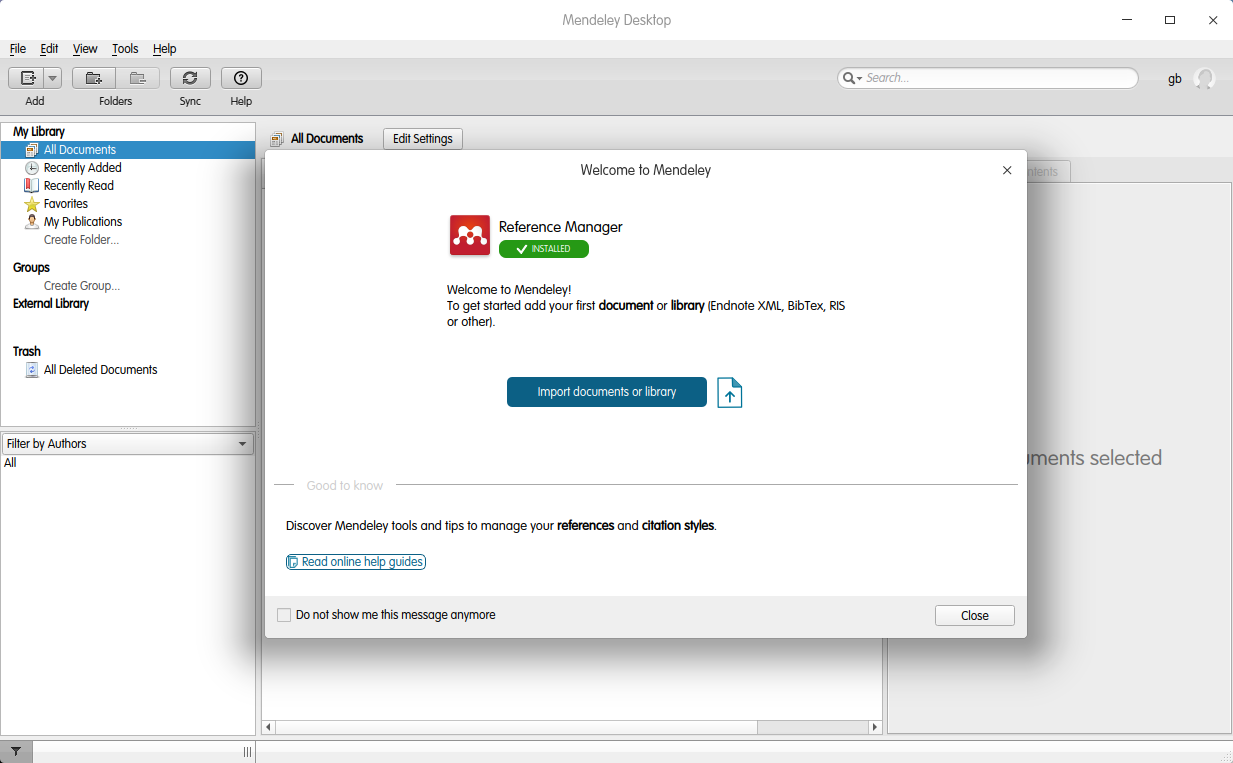Click the create new folder icon
Viewport: 1233px width, 763px height.
pos(94,78)
